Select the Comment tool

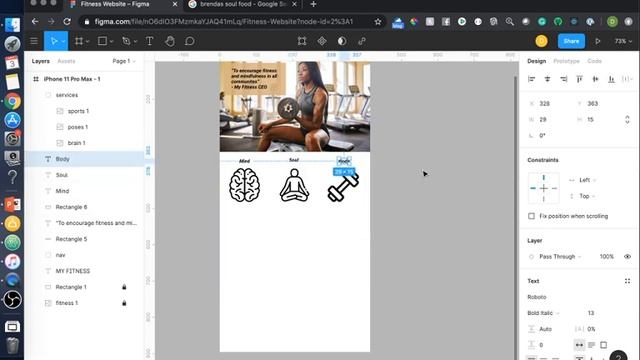point(190,41)
